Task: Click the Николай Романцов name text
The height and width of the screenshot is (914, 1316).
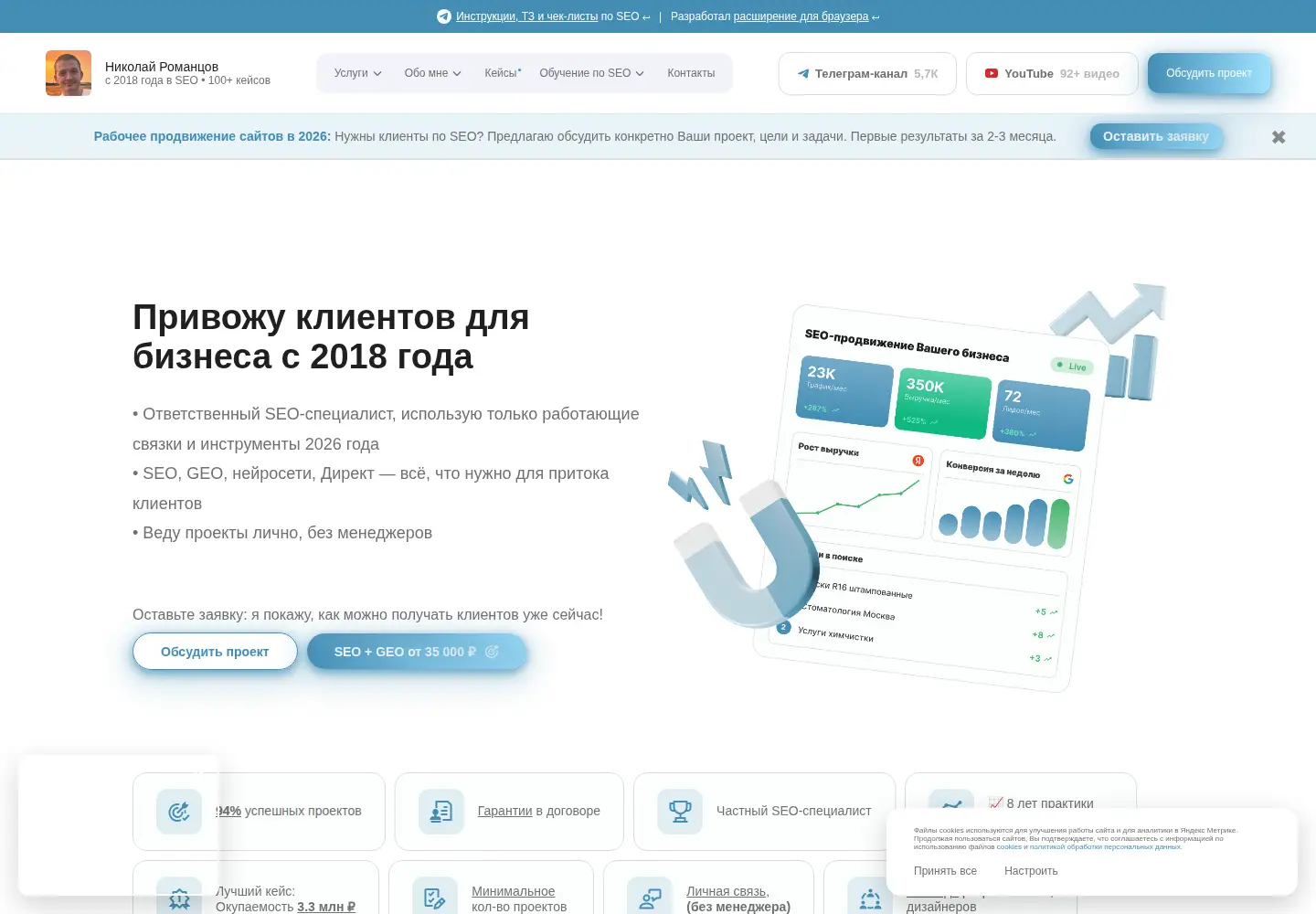Action: (162, 67)
